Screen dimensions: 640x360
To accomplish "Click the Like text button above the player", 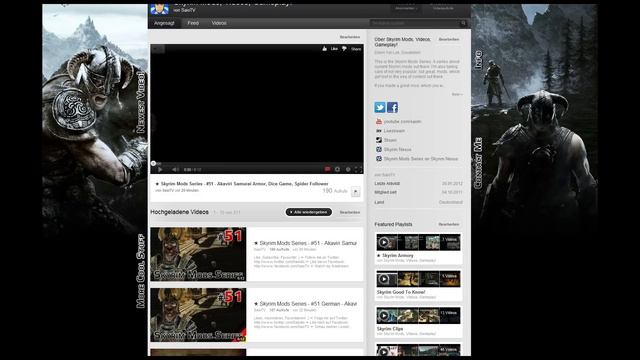I will click(334, 49).
